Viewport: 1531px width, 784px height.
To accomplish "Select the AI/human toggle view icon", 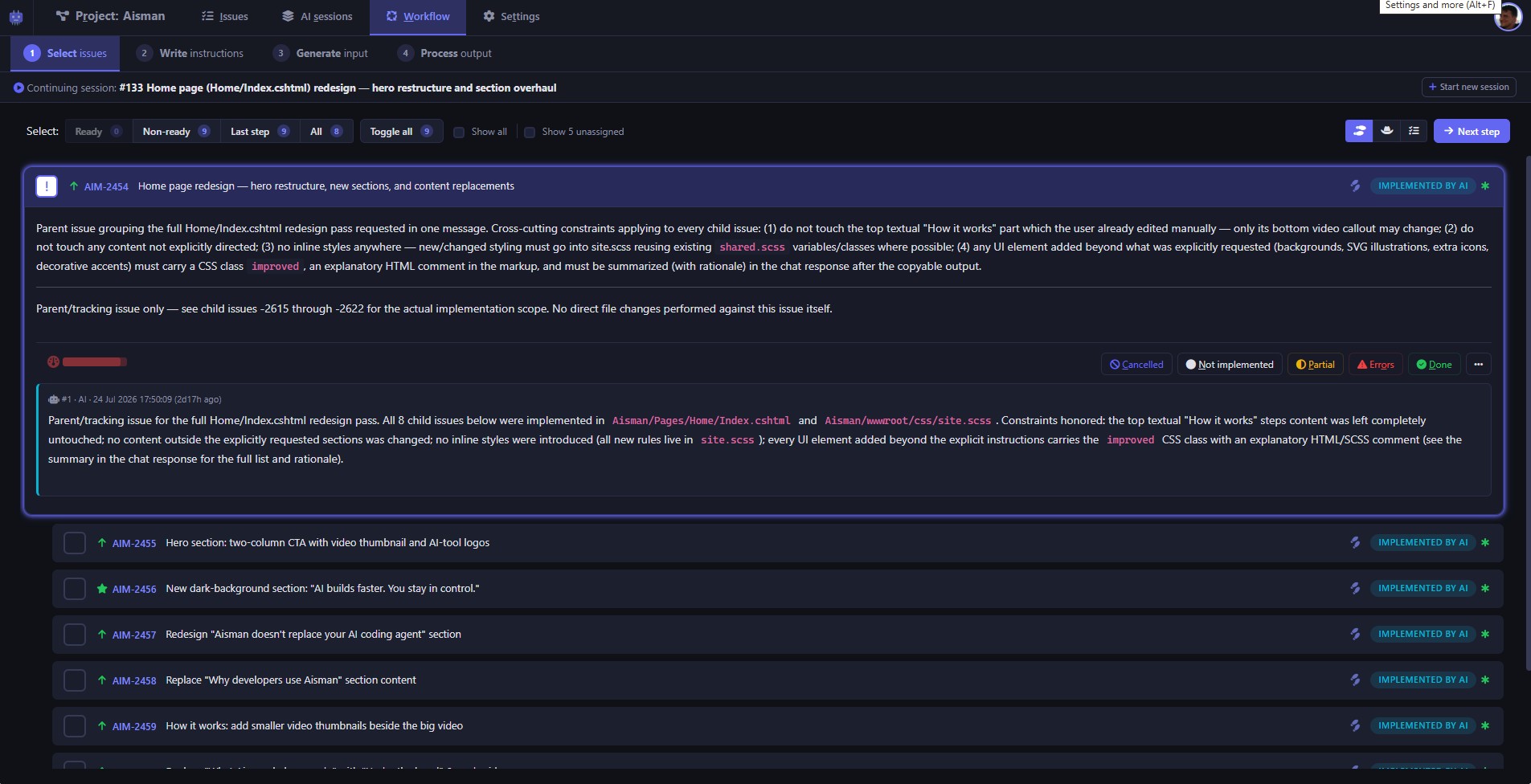I will 1359,131.
